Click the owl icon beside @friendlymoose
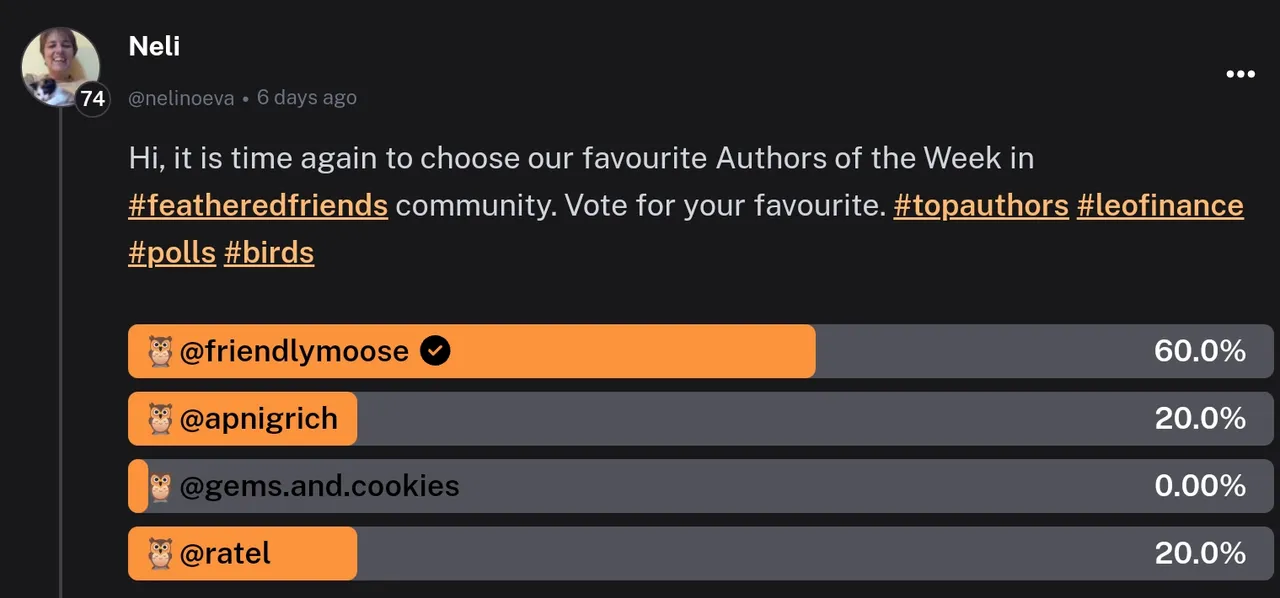 pyautogui.click(x=161, y=351)
